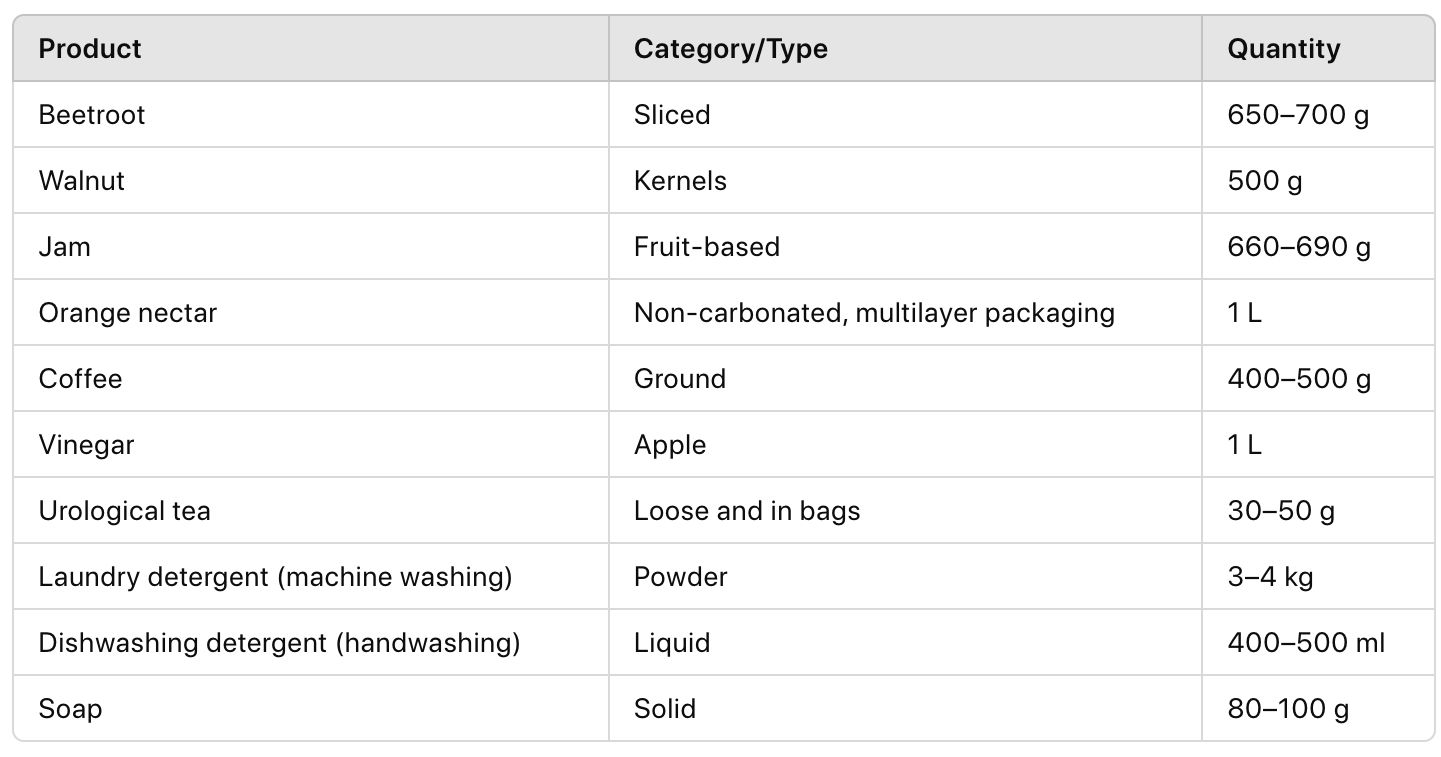The image size is (1441, 757).
Task: Select the 650–700 g quantity cell
Action: click(1297, 114)
